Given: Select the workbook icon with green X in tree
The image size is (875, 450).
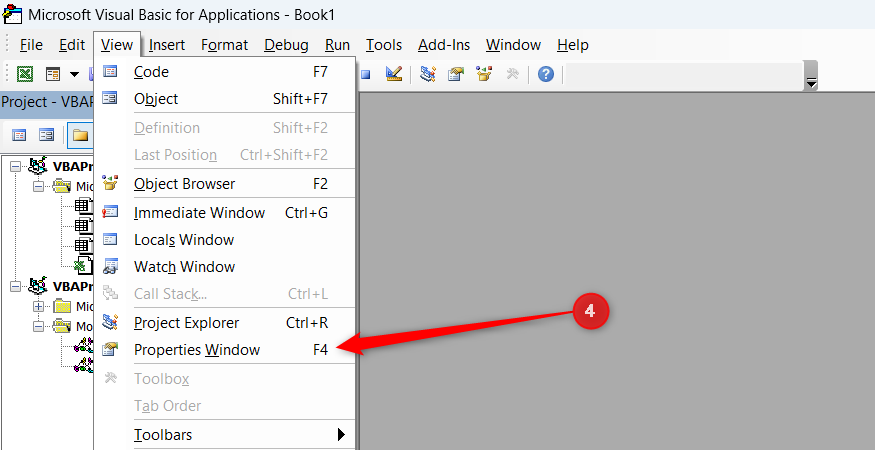Looking at the screenshot, I should pos(84,265).
